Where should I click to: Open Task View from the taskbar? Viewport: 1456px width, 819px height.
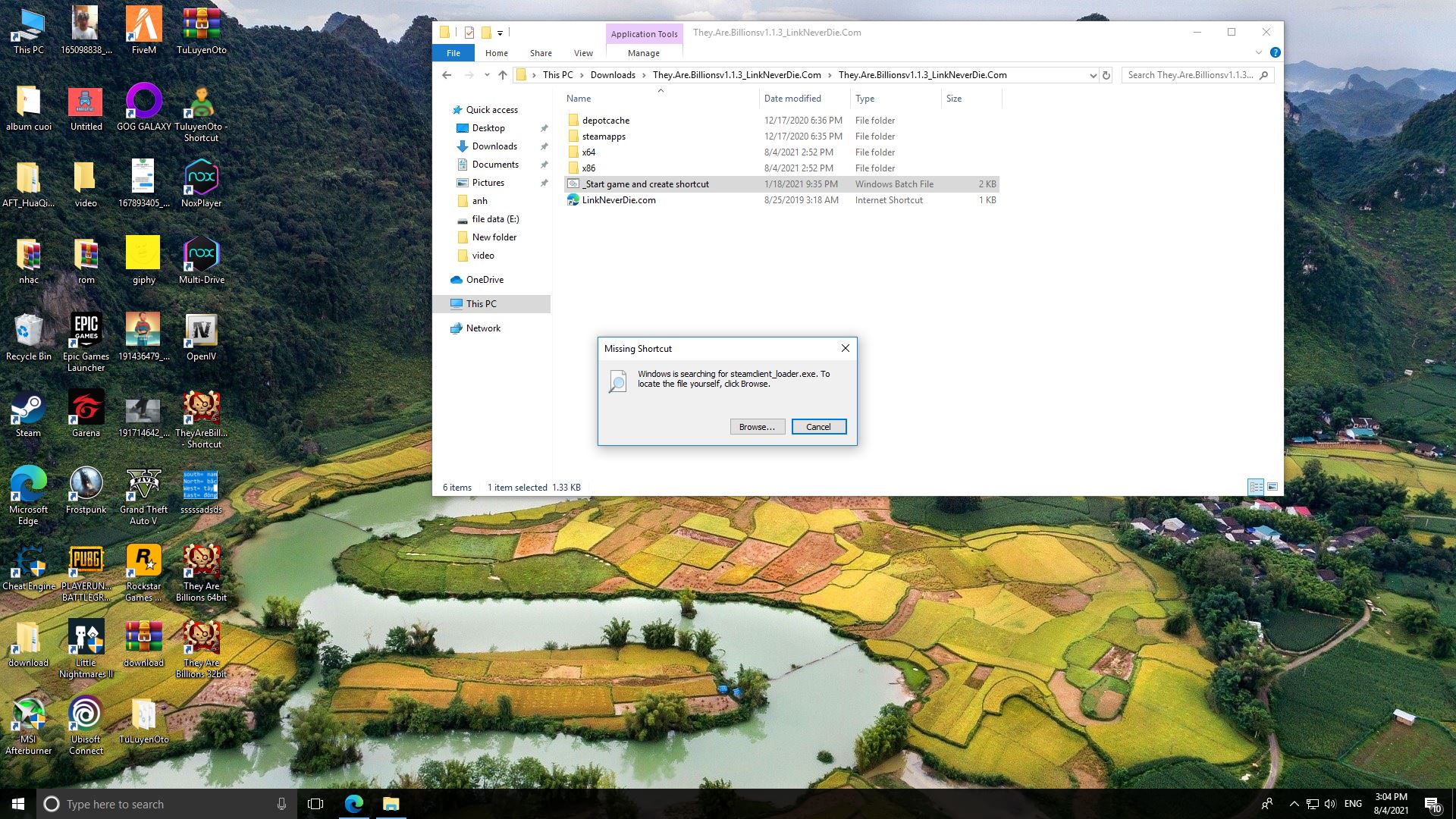pyautogui.click(x=315, y=804)
